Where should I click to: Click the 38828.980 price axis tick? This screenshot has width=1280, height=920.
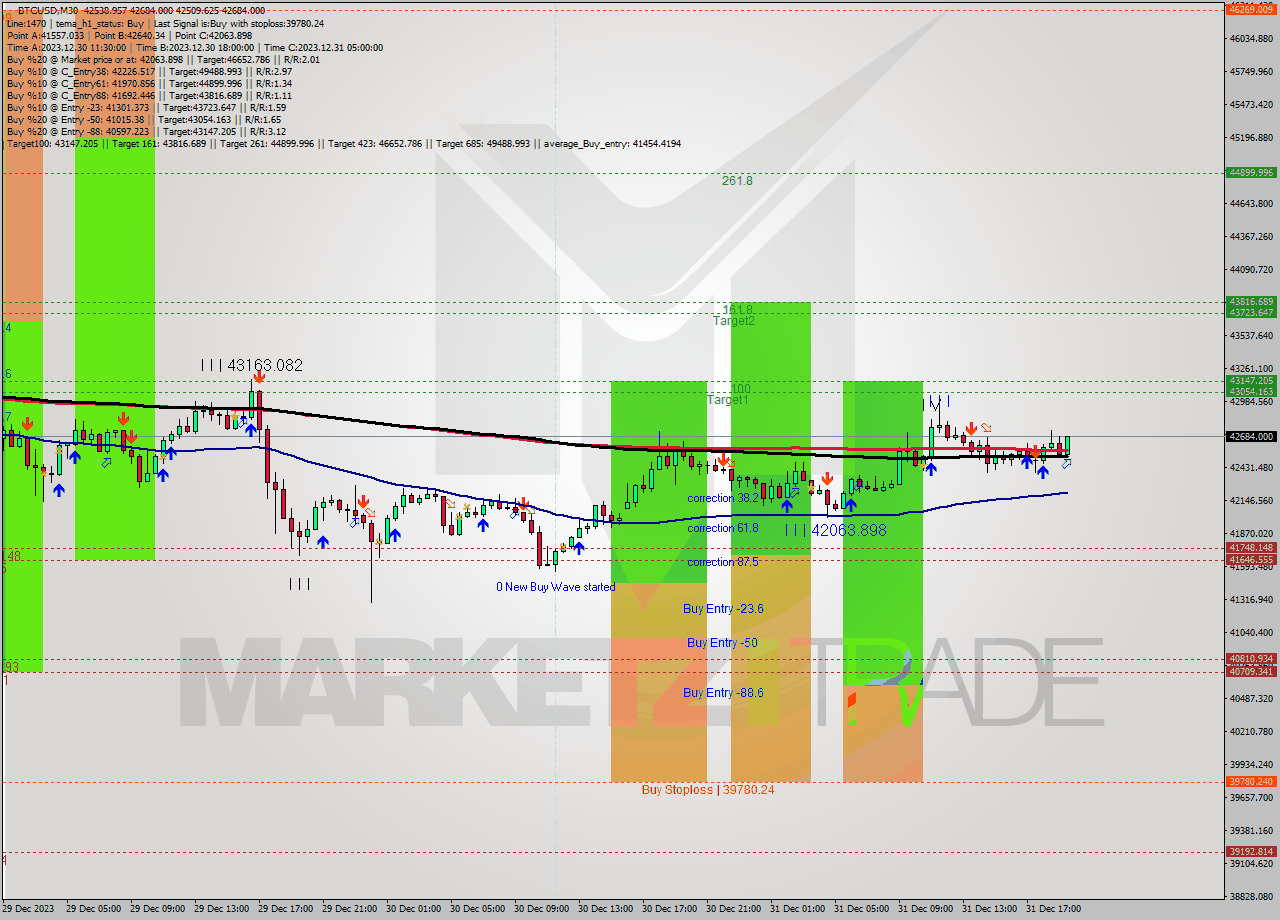pyautogui.click(x=1254, y=897)
